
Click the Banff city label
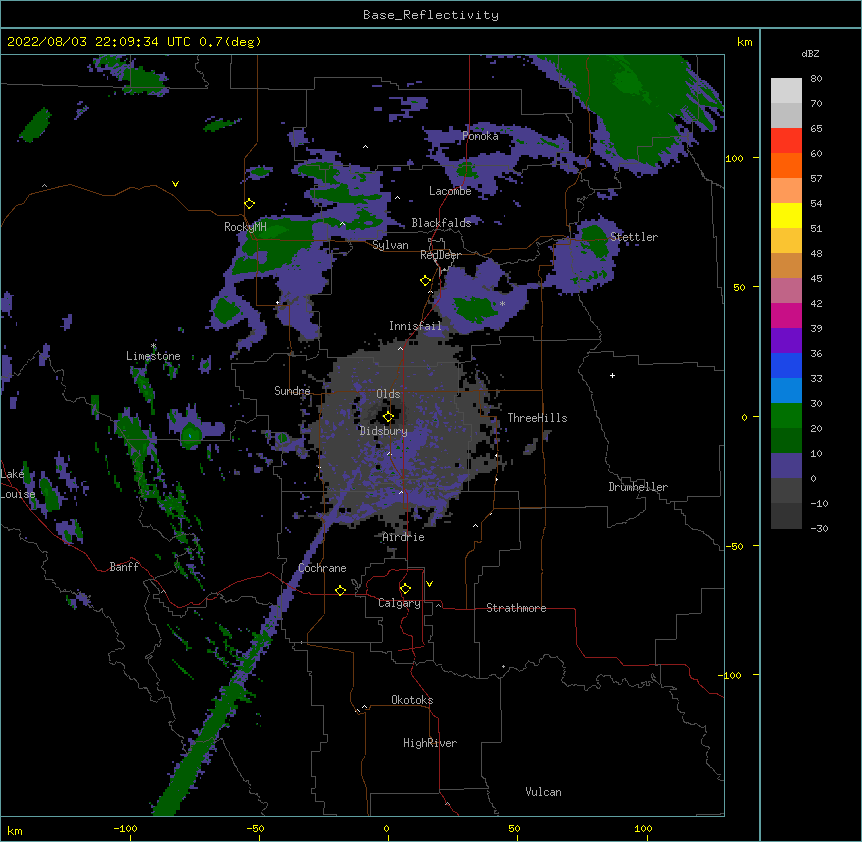tap(124, 567)
